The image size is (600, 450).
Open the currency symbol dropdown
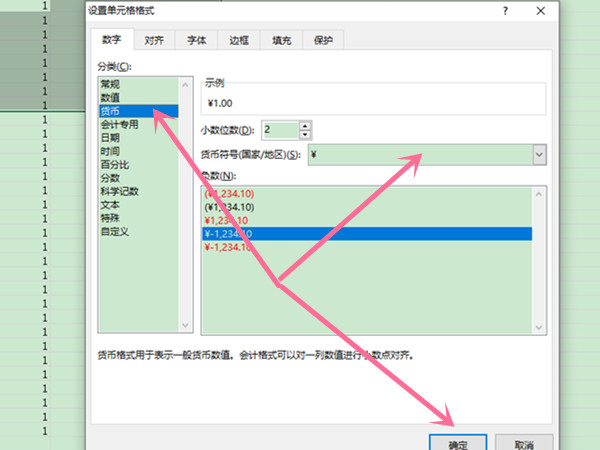pyautogui.click(x=539, y=155)
